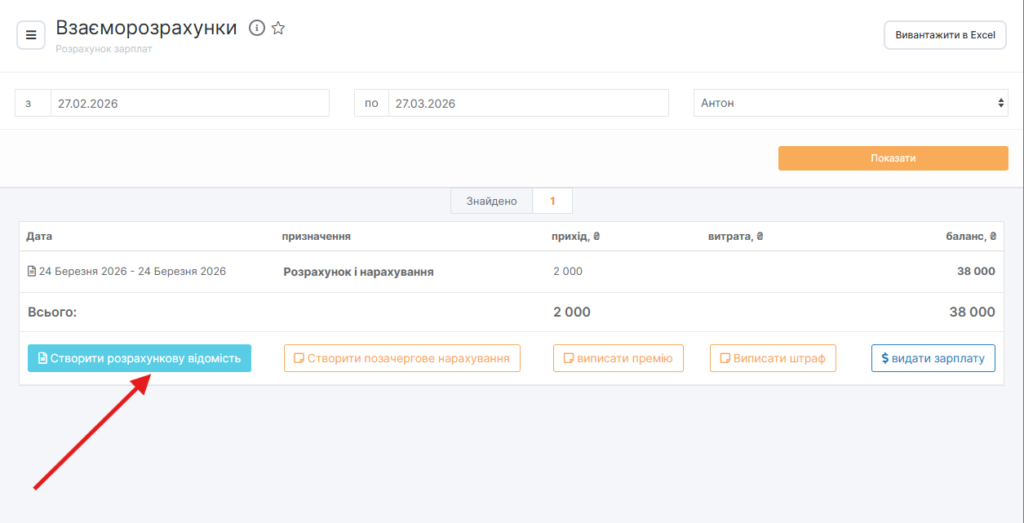Image resolution: width=1024 pixels, height=523 pixels.
Task: Click Створити позачергове нарахування button
Action: click(402, 358)
